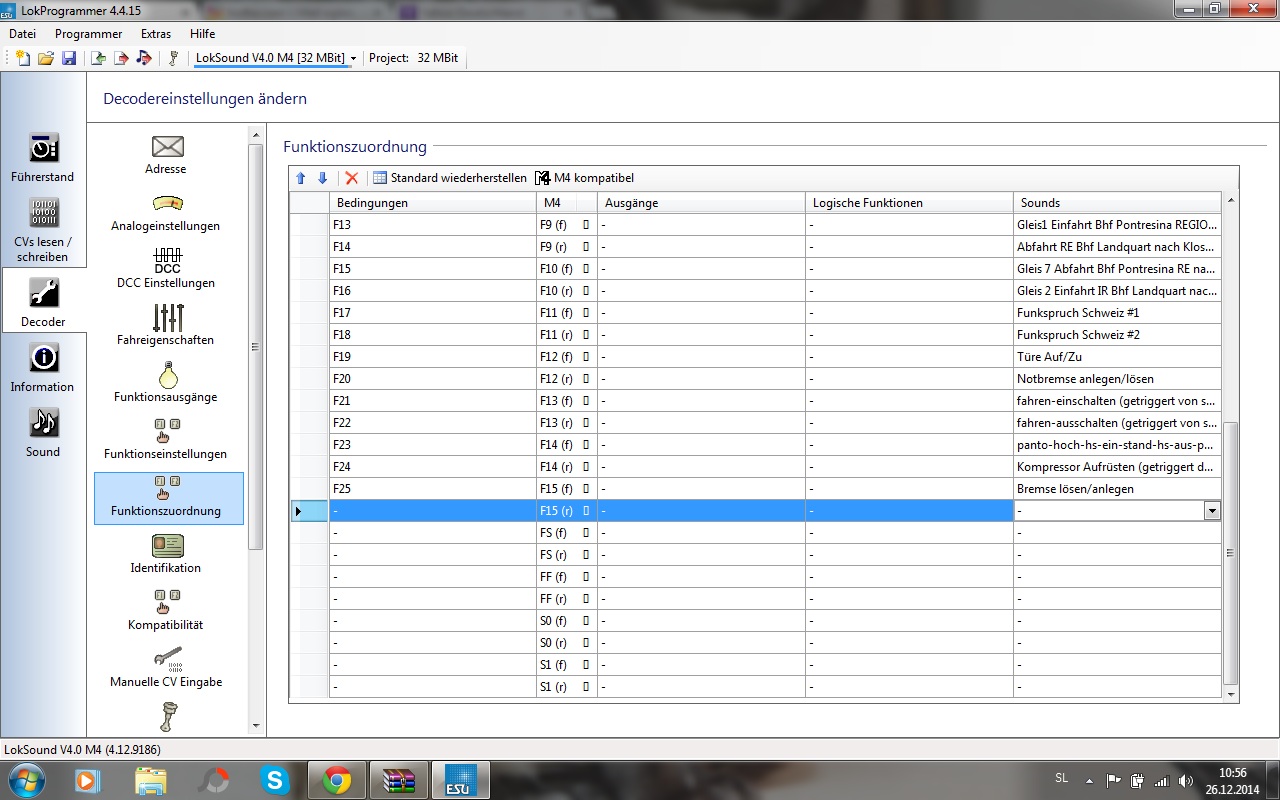Open Analogeinstellungen page
The height and width of the screenshot is (800, 1280).
click(x=166, y=212)
